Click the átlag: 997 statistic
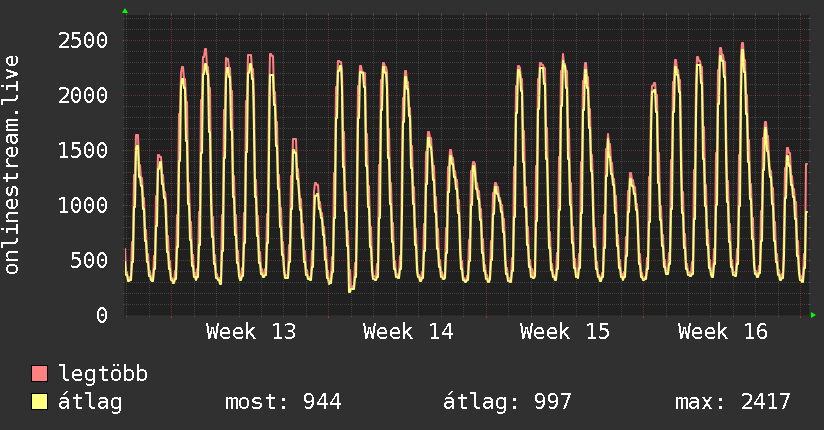824x430 pixels. pos(507,402)
